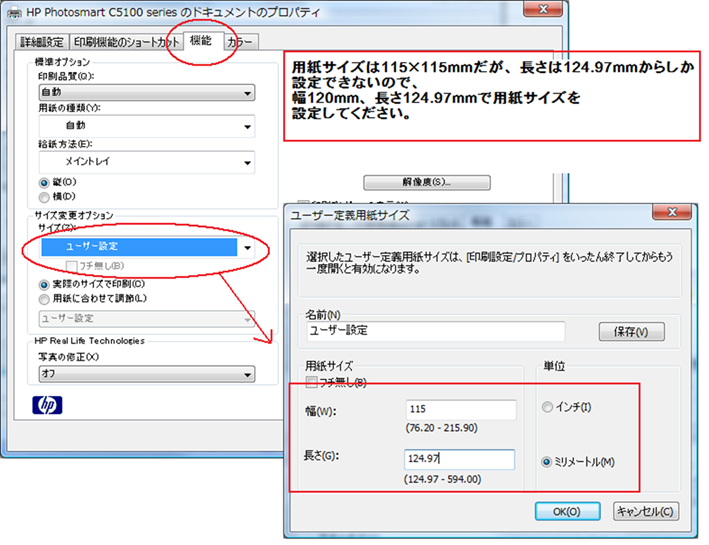709x545 pixels.
Task: Click the 解像度 button
Action: [x=427, y=182]
